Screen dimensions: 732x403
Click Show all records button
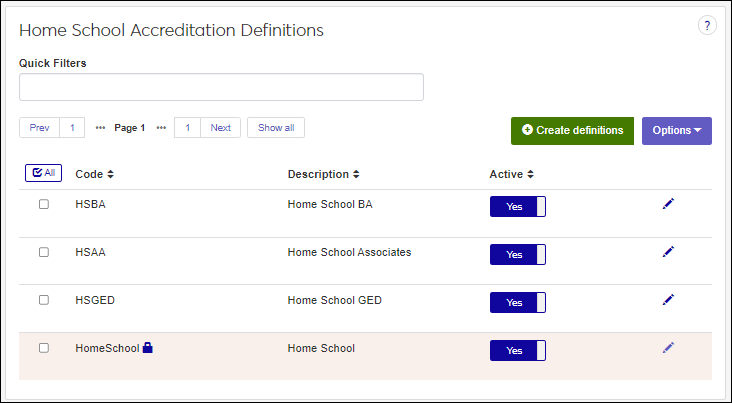point(276,128)
